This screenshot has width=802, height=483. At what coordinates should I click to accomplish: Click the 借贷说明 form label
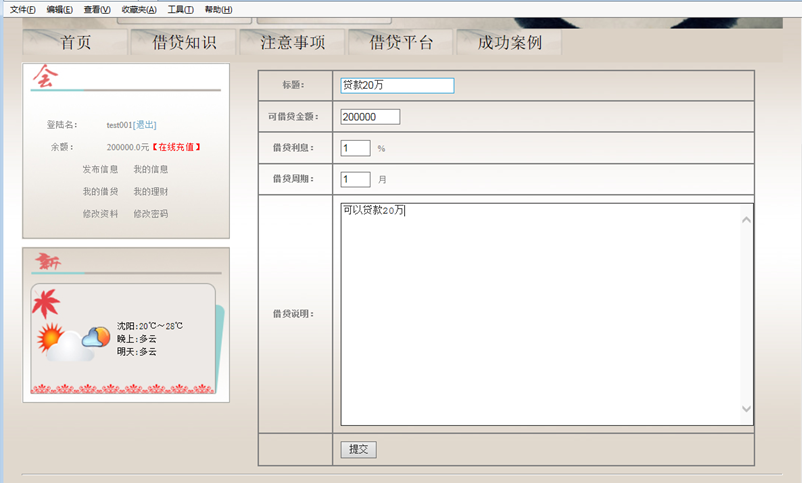(294, 314)
